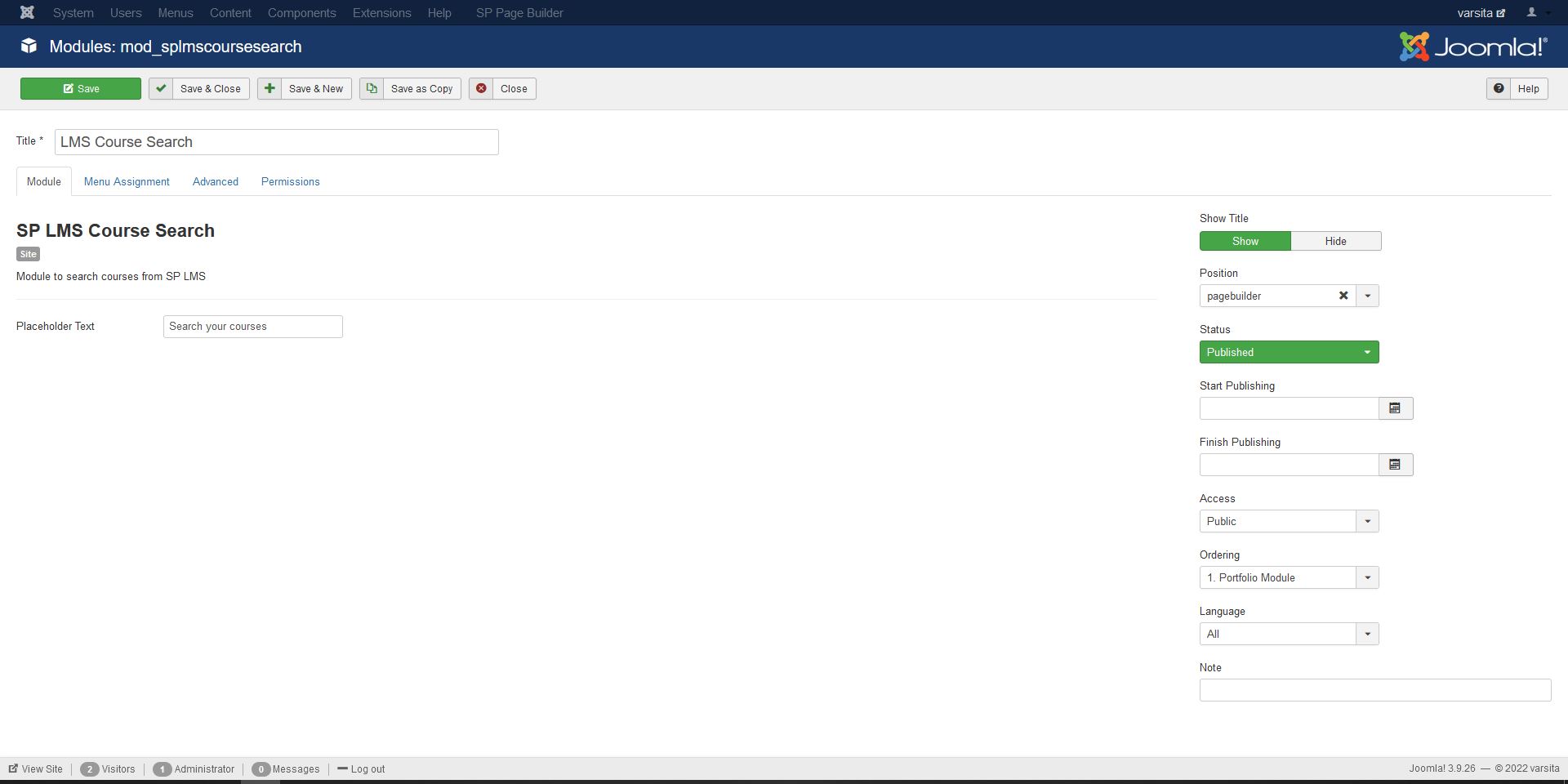Expand the Position dropdown
Viewport: 1568px width, 784px height.
[1368, 296]
